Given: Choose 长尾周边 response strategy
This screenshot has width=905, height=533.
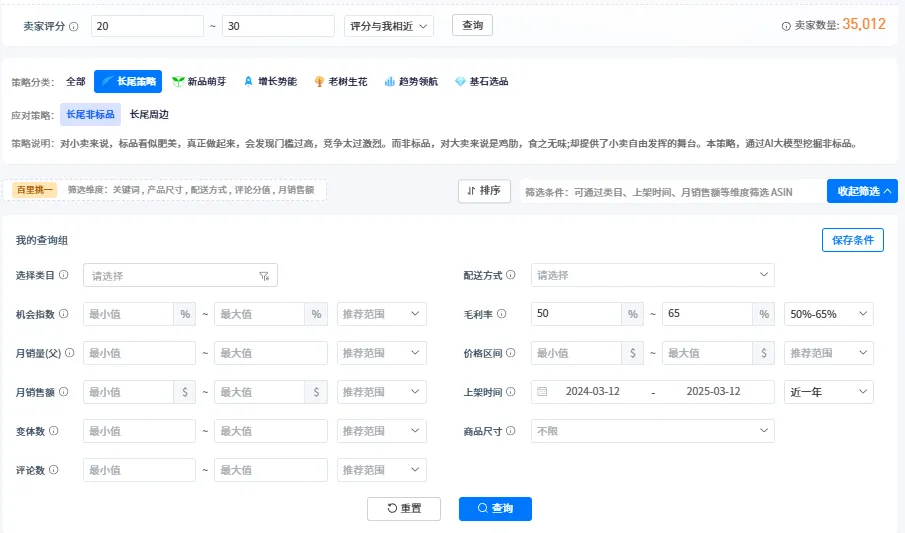Looking at the screenshot, I should click(x=149, y=114).
